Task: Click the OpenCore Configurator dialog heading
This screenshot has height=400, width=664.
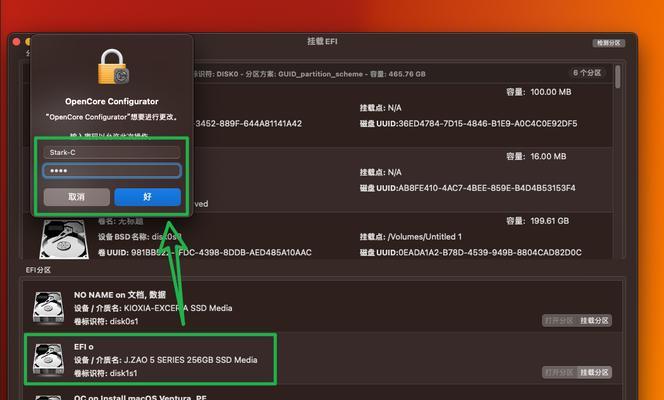Action: 112,102
